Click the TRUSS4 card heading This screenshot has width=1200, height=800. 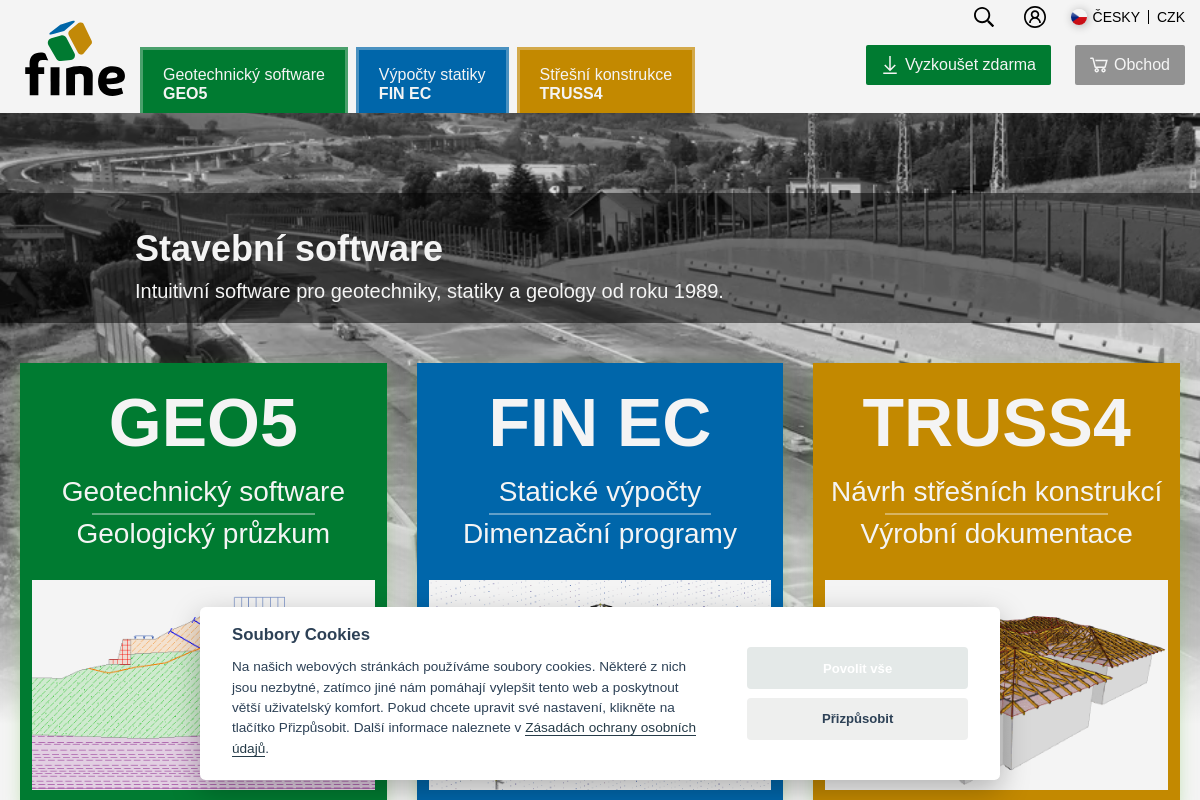(x=996, y=422)
